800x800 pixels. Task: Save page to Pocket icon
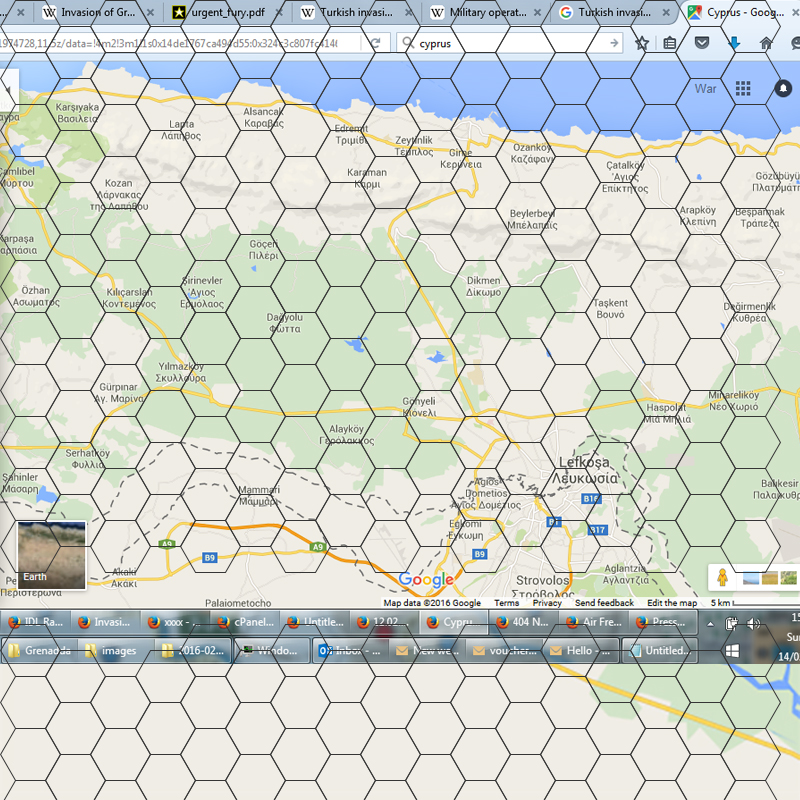[x=702, y=43]
